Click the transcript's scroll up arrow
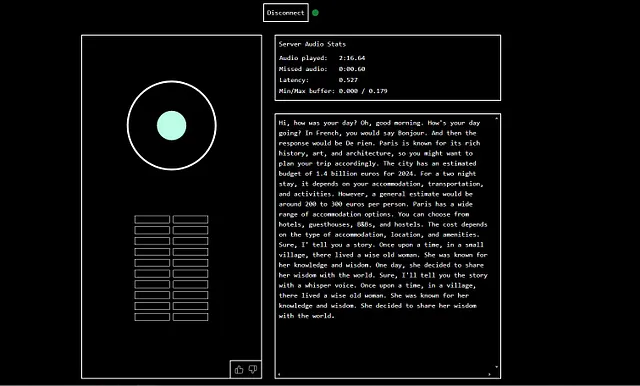 [x=497, y=118]
